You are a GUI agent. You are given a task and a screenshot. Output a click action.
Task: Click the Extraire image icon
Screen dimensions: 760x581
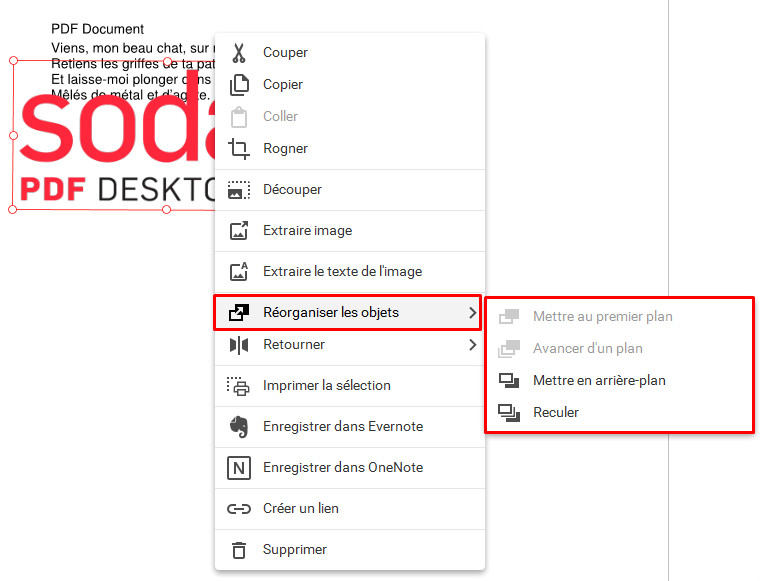(x=239, y=231)
